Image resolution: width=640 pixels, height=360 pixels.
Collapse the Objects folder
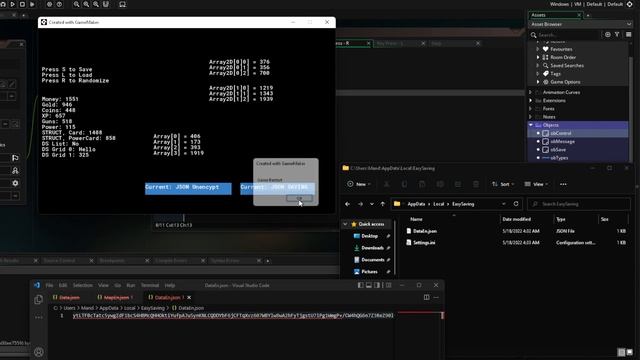(531, 125)
